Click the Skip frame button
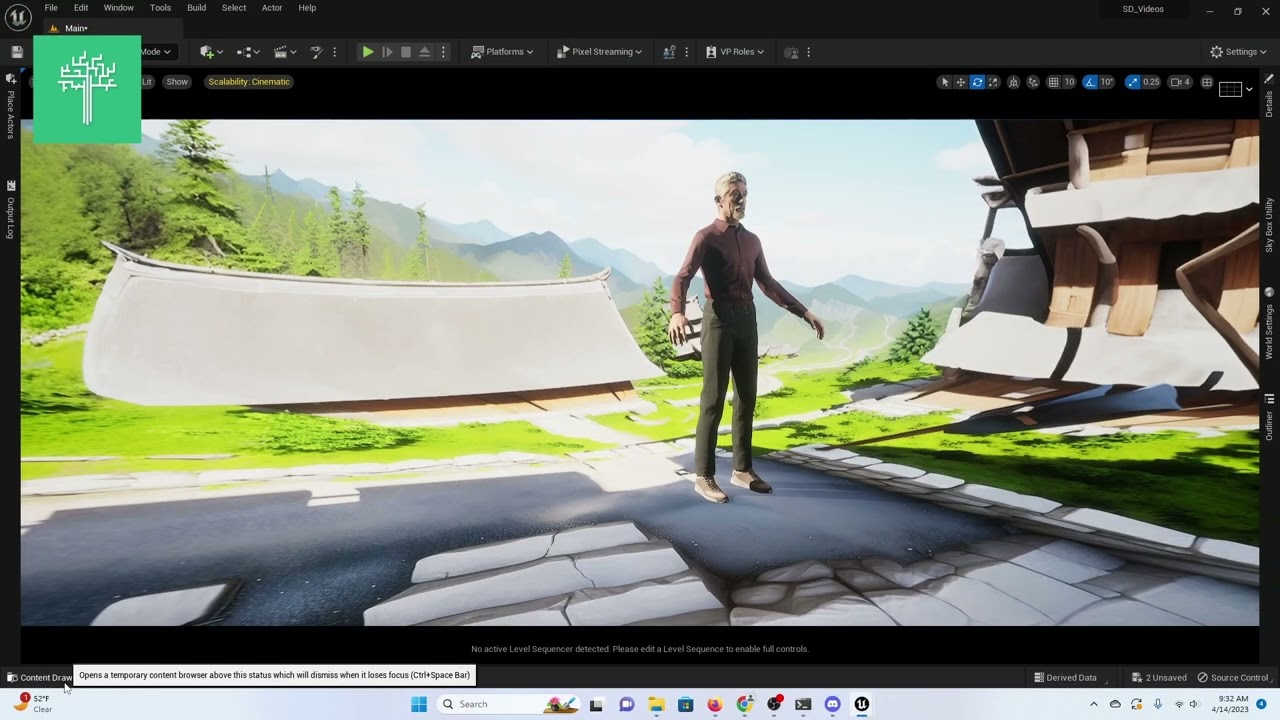1280x720 pixels. point(388,52)
